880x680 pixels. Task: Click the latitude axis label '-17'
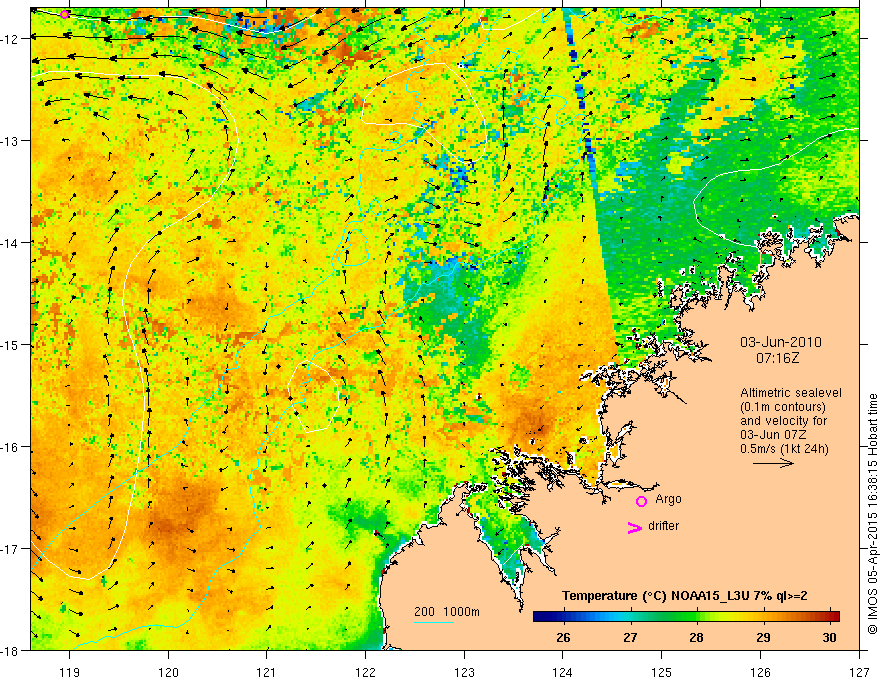(11, 548)
